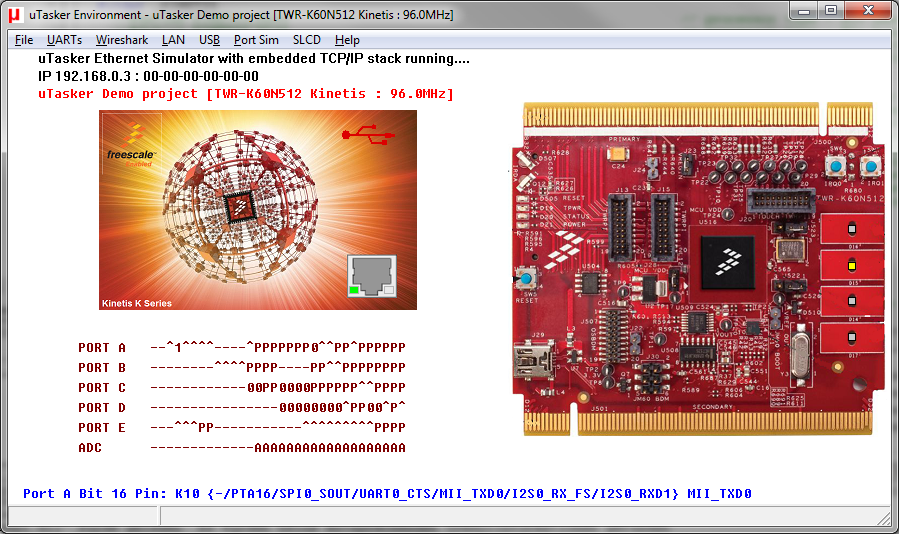Screen dimensions: 899x534
Task: Click the Ethernet RJ45 jack icon
Action: coord(371,275)
